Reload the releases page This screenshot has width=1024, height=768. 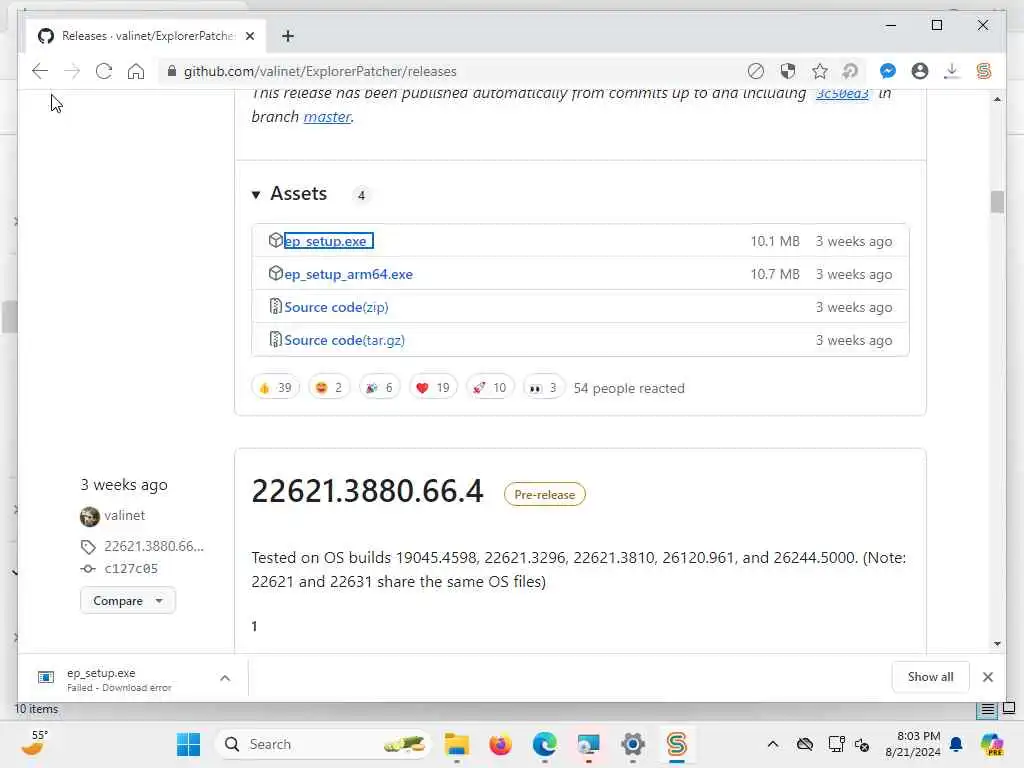104,71
